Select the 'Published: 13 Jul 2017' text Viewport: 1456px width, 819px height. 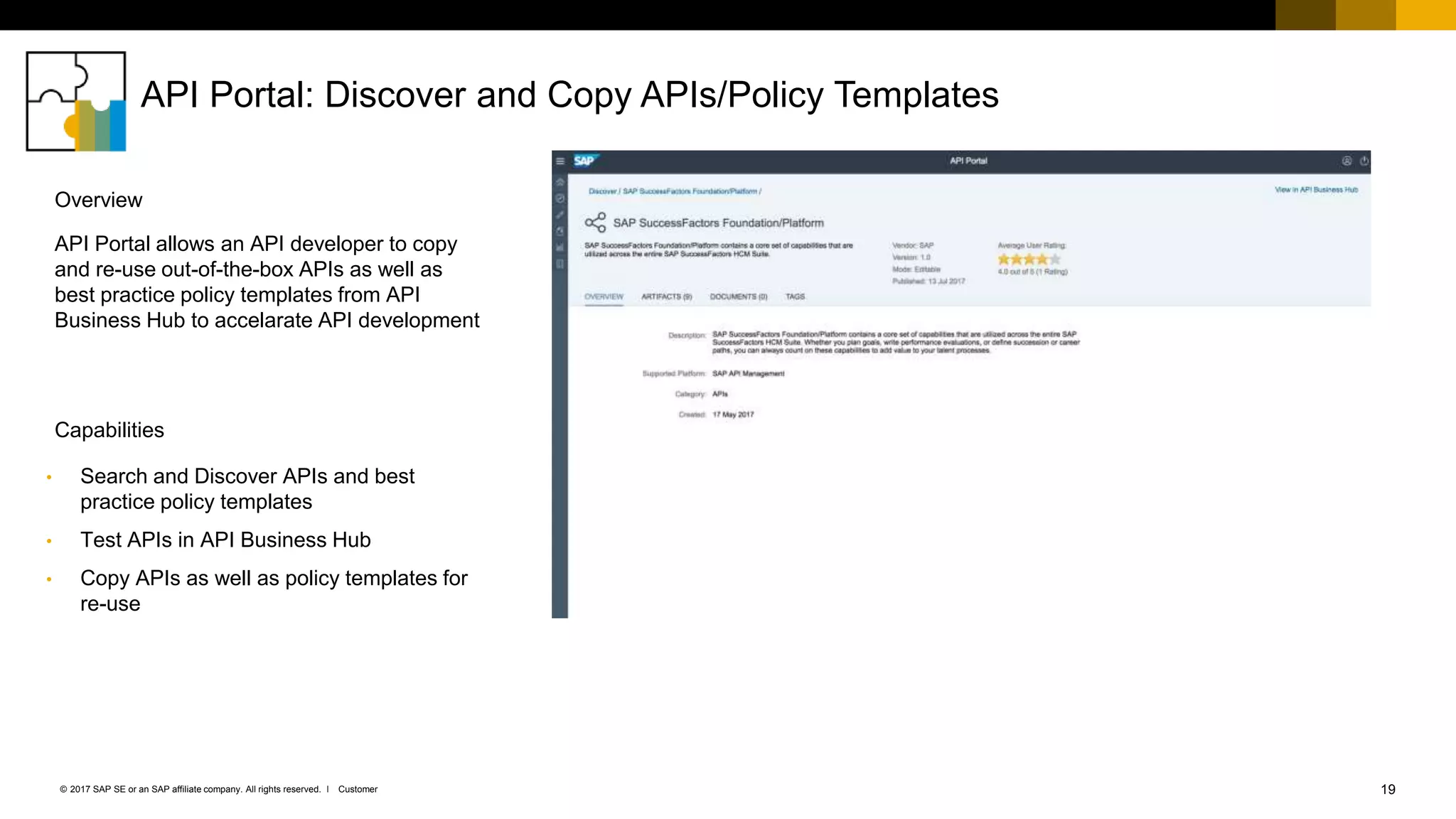point(928,282)
